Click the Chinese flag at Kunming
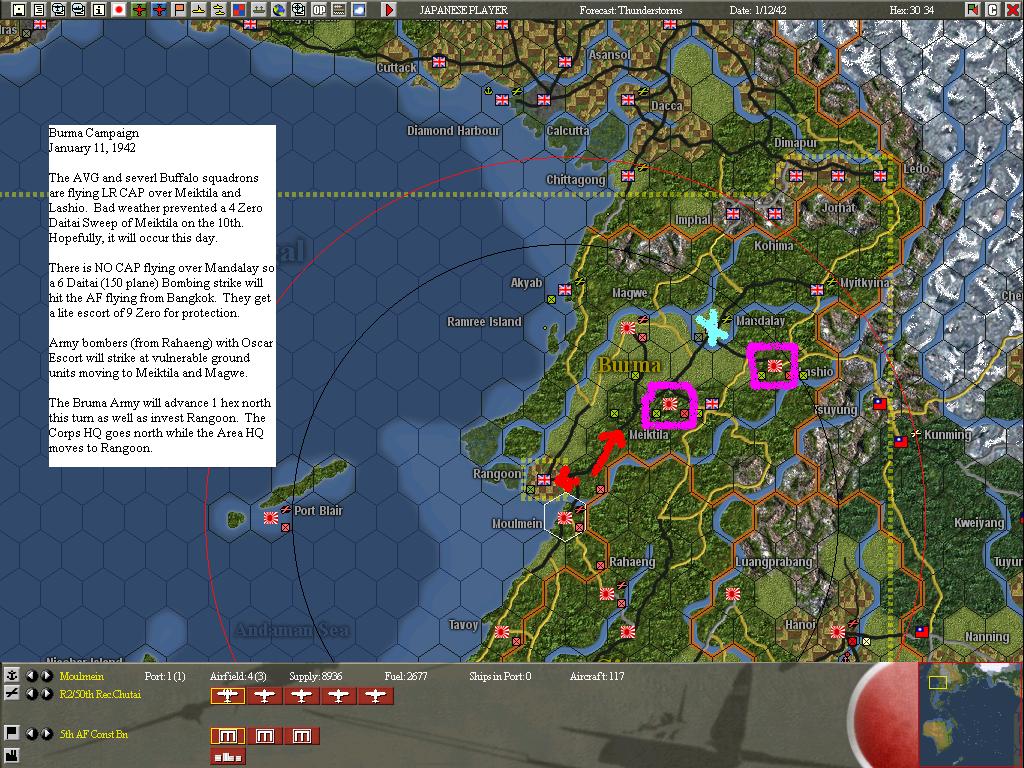The width and height of the screenshot is (1024, 768). (901, 441)
